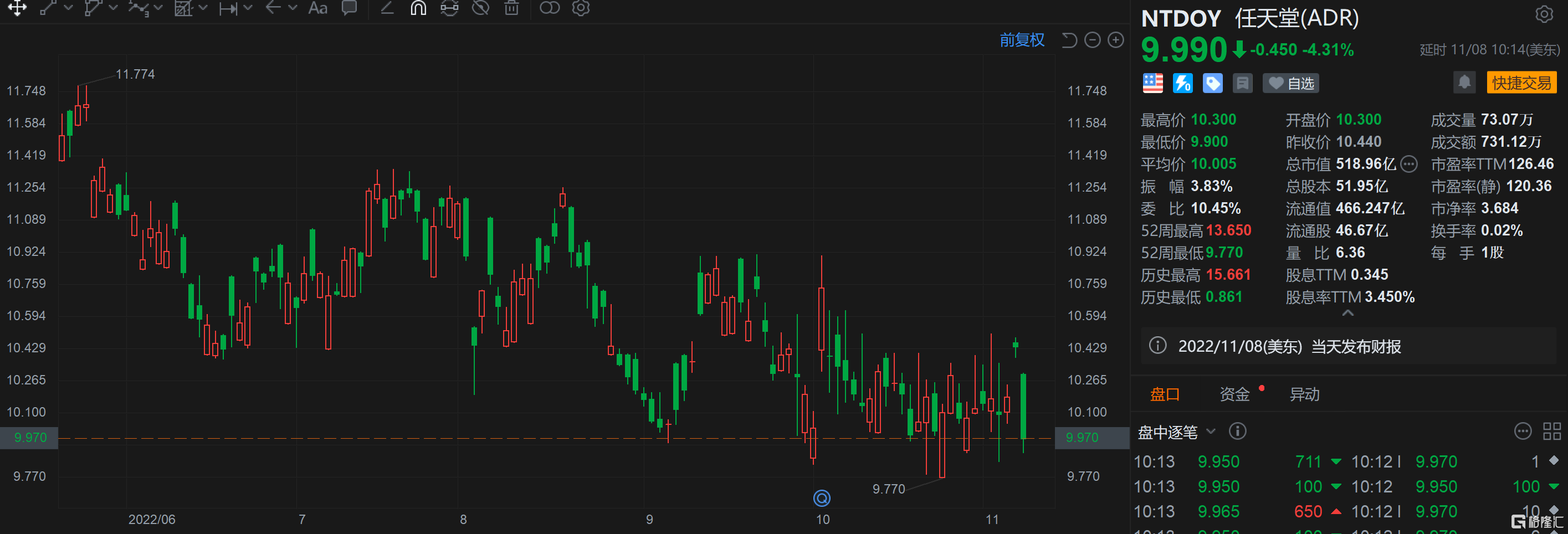Open the gray notes bookmark icon
Screen dimensions: 1568x534
pyautogui.click(x=1242, y=84)
